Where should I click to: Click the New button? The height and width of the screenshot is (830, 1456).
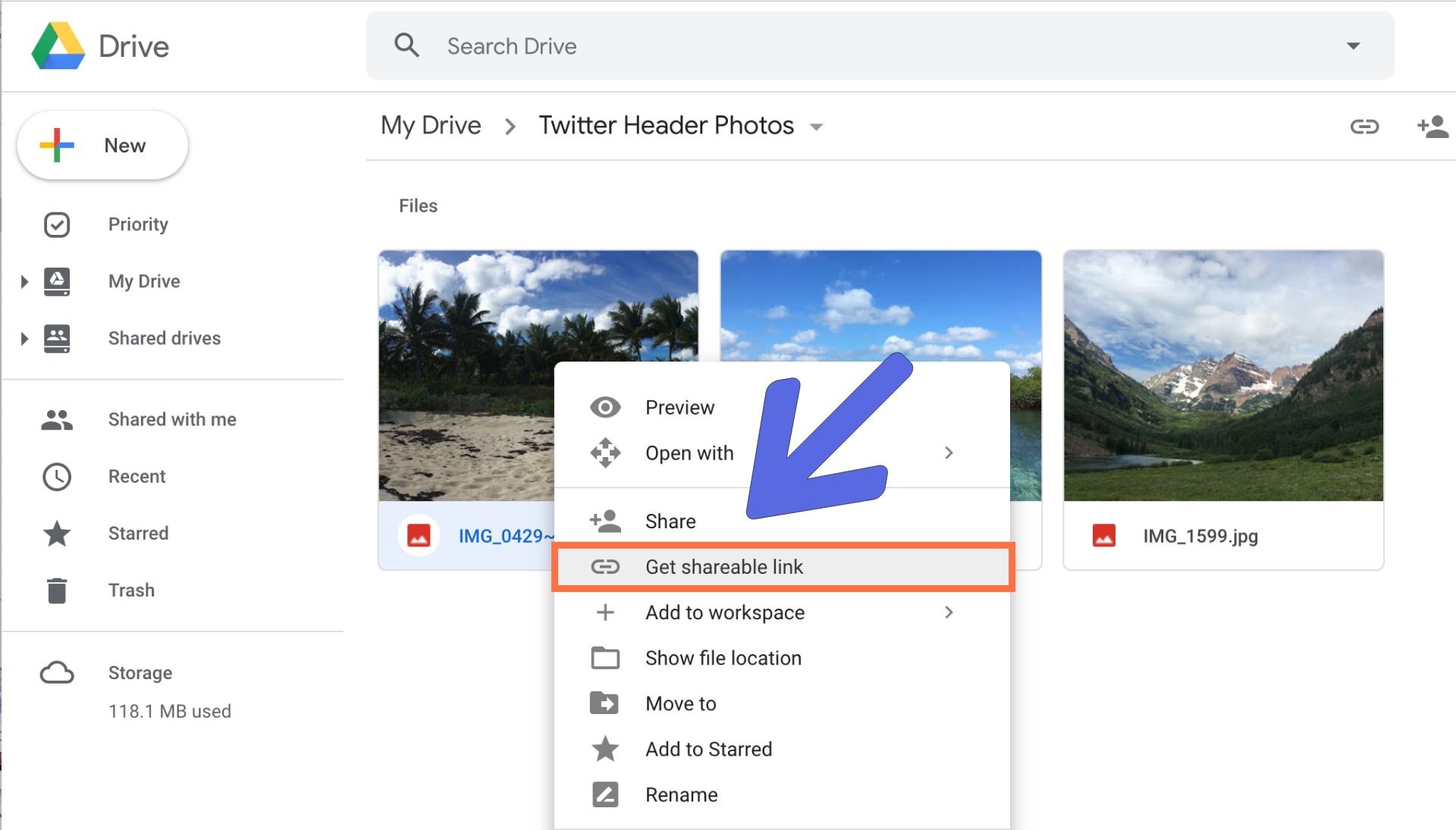pos(103,146)
